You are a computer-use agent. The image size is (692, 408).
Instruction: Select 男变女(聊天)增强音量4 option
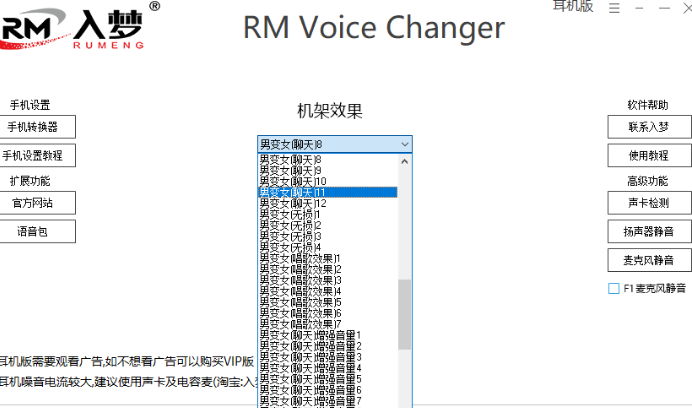pos(327,368)
